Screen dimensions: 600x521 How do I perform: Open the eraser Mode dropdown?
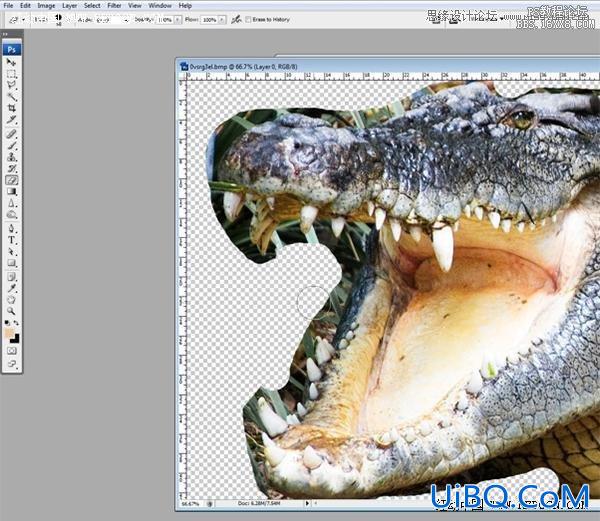tap(111, 19)
